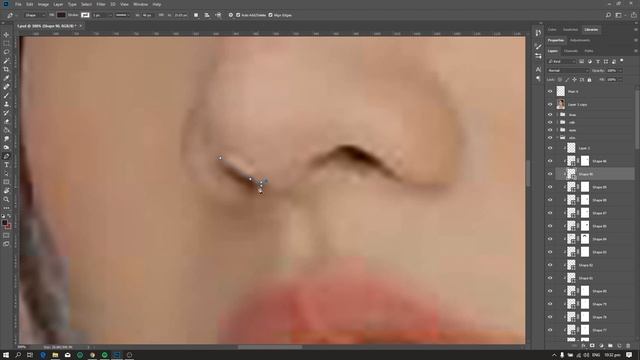Add layer mask icon
The width and height of the screenshot is (640, 360).
click(x=592, y=346)
